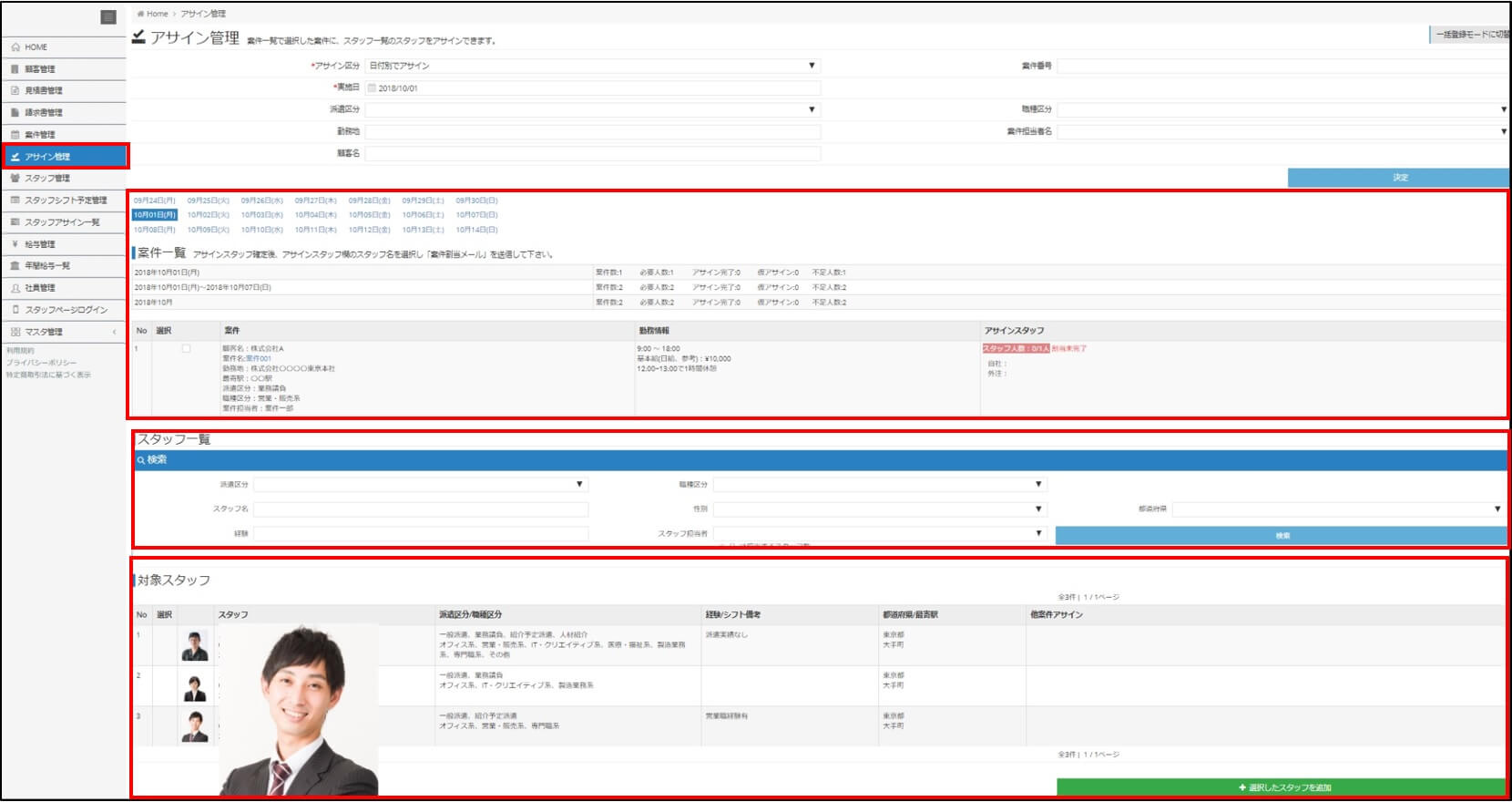
Task: Click the 実施日 date input field
Action: (592, 88)
